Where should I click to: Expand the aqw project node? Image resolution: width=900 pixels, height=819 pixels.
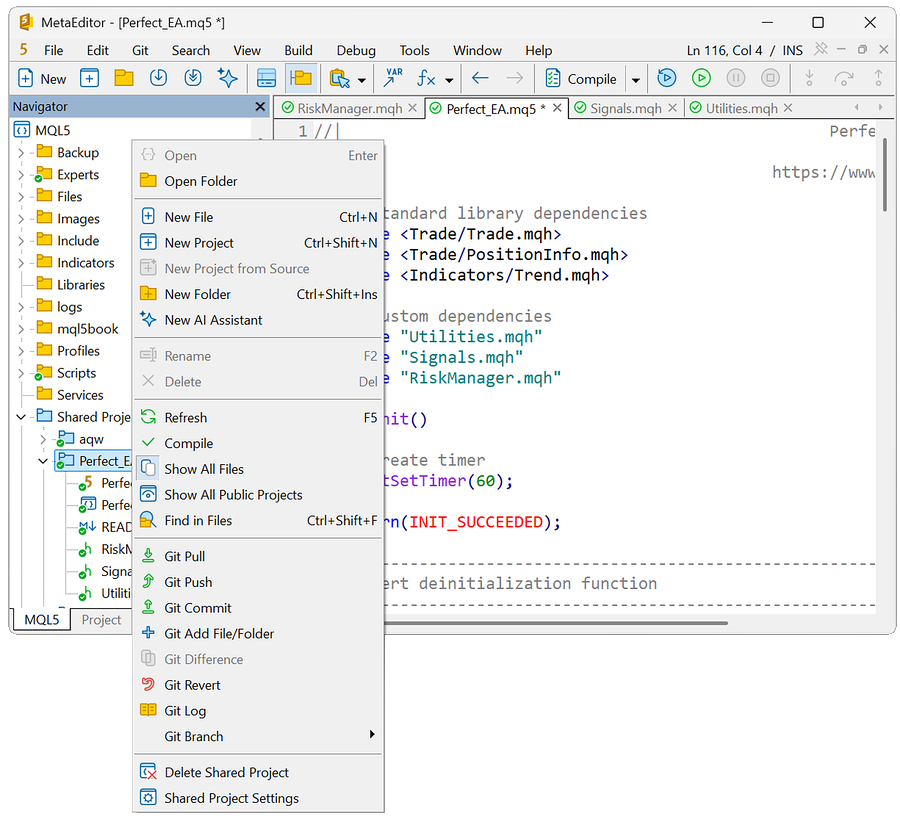click(43, 439)
